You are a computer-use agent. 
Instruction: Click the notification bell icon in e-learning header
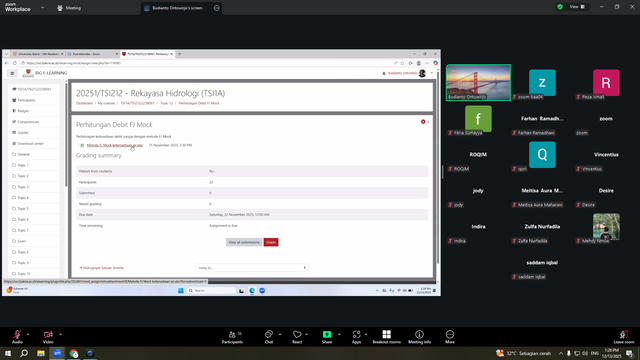(x=384, y=73)
